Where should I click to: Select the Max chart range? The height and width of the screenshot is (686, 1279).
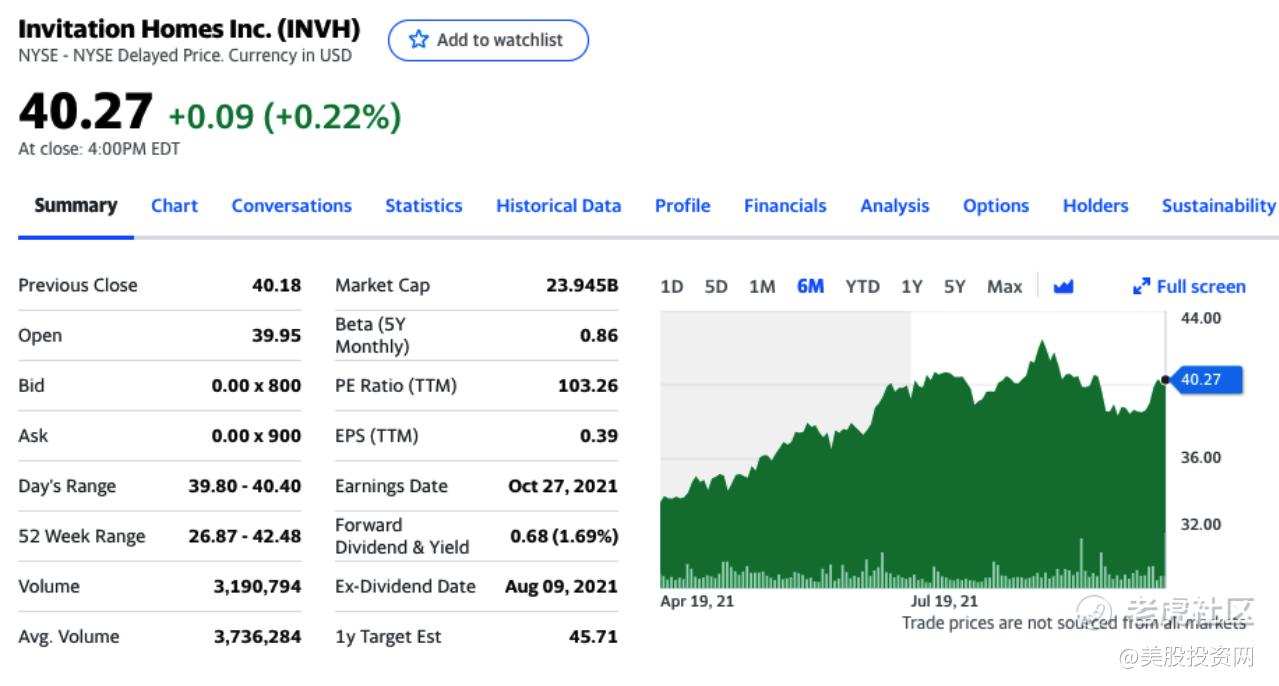click(1005, 287)
